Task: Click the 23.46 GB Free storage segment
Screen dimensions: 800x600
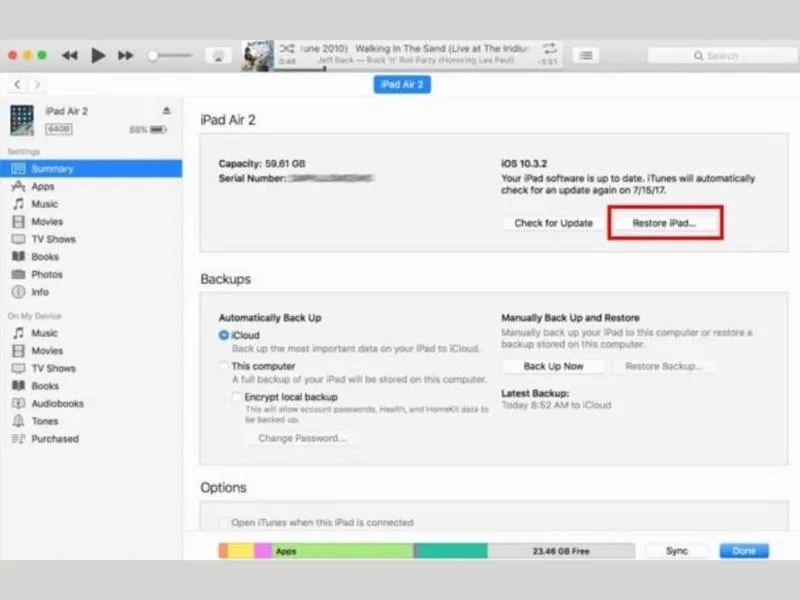Action: click(x=561, y=551)
